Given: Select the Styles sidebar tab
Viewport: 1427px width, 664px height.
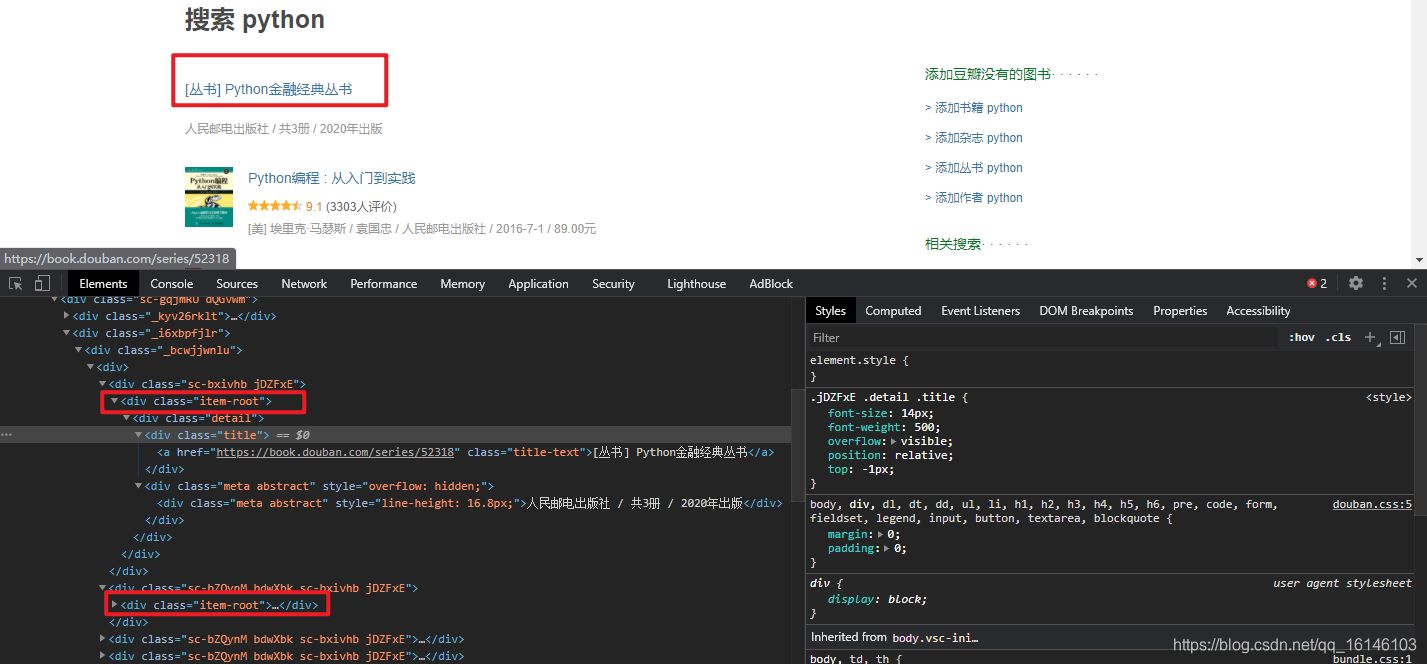Looking at the screenshot, I should point(830,311).
